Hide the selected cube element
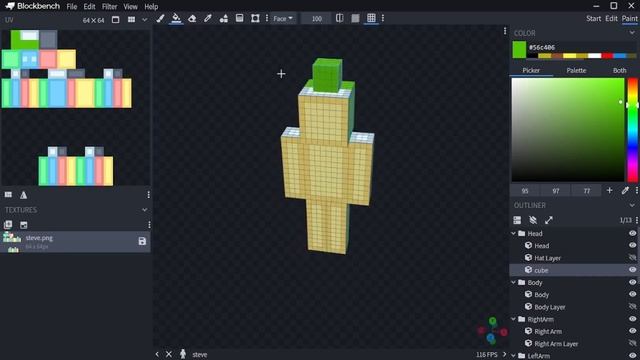This screenshot has height=360, width=640. pyautogui.click(x=632, y=270)
